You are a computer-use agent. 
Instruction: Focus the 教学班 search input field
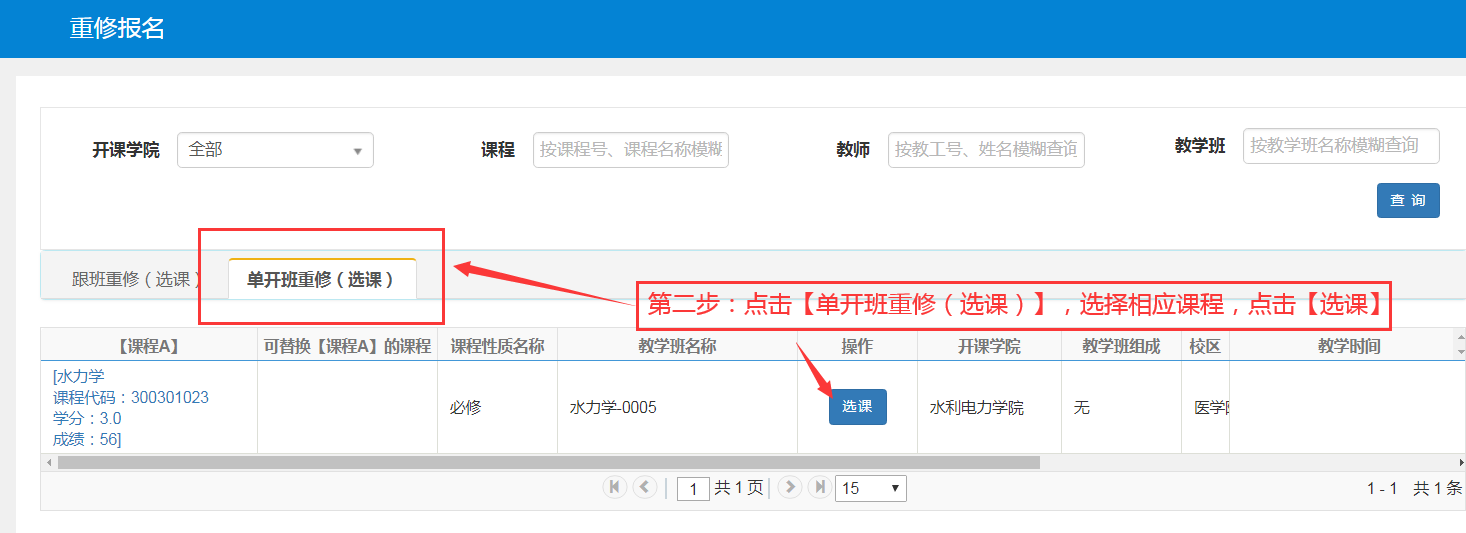coord(1341,146)
